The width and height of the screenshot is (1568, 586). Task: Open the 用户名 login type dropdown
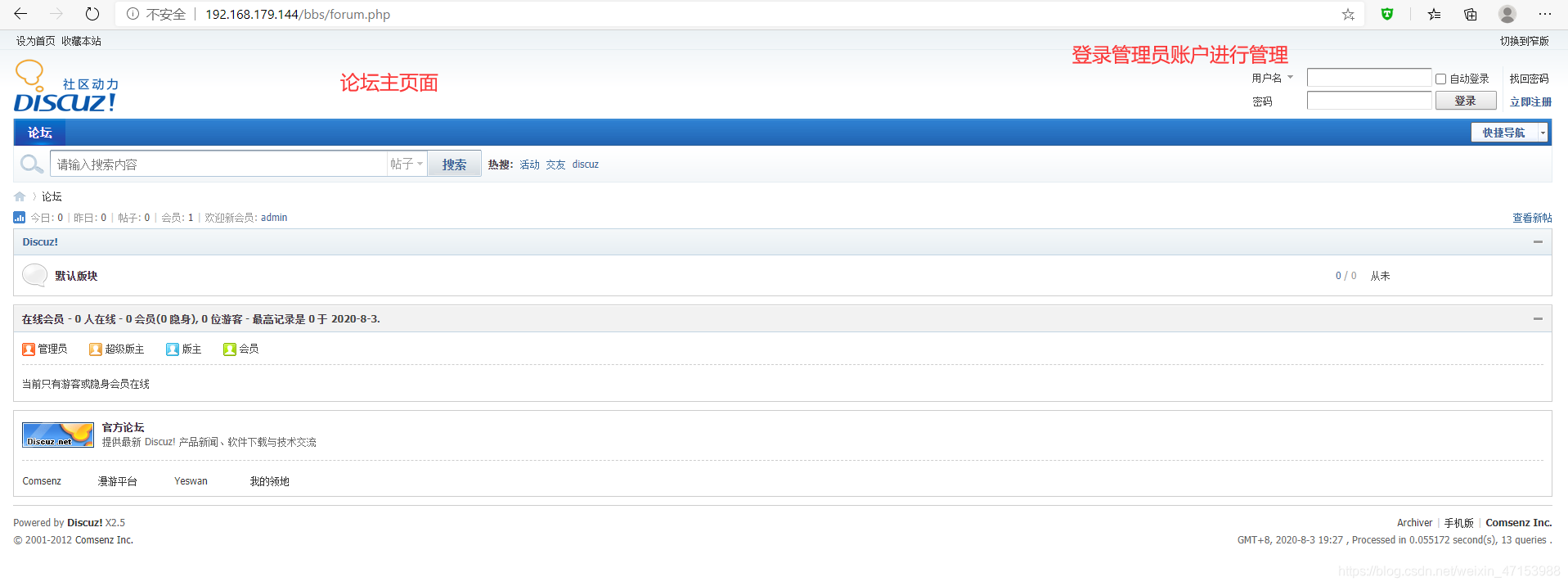(1272, 78)
